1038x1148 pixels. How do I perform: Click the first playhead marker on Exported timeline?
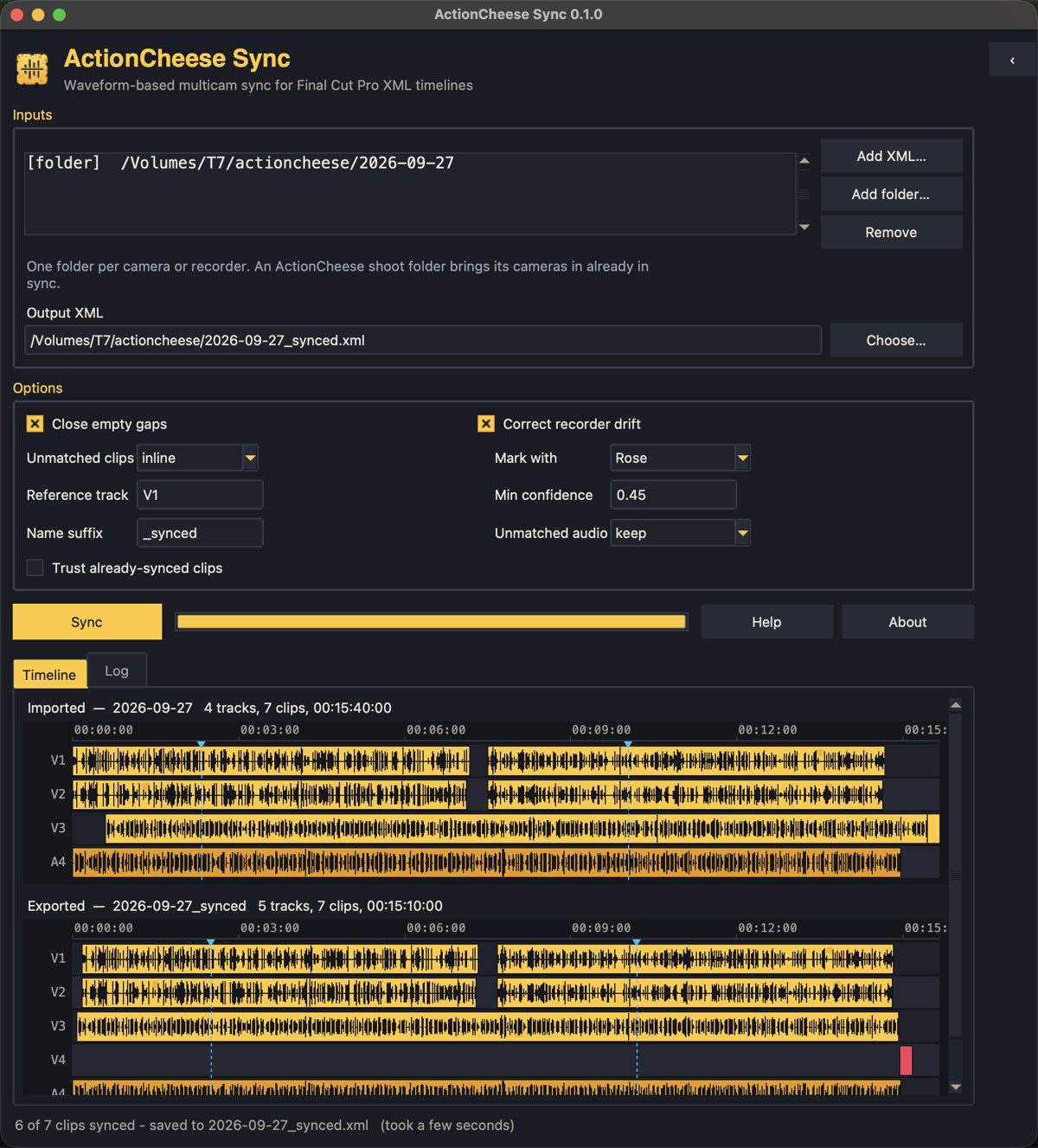[210, 942]
